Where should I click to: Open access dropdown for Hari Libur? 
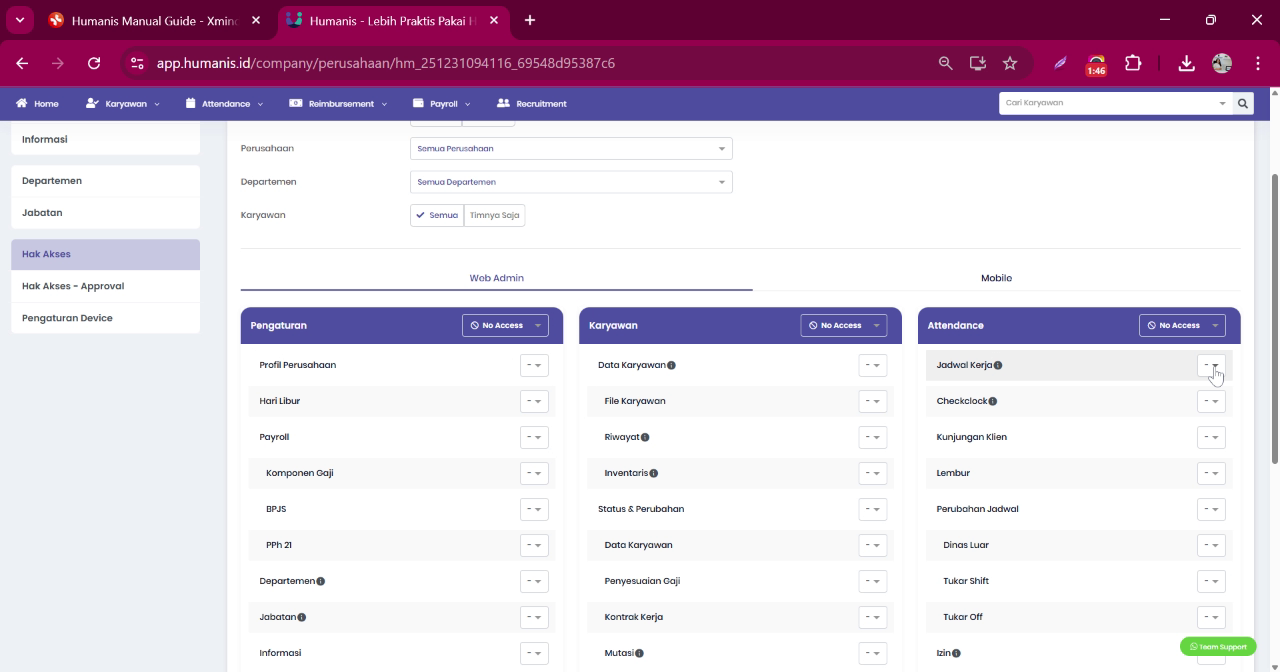click(x=534, y=401)
